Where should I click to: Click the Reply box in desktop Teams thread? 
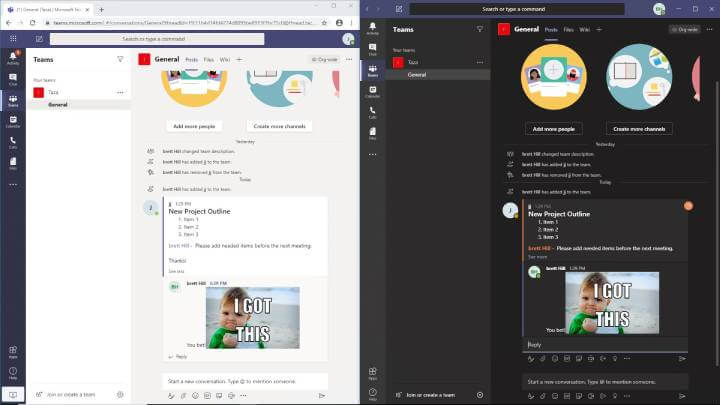[x=605, y=345]
